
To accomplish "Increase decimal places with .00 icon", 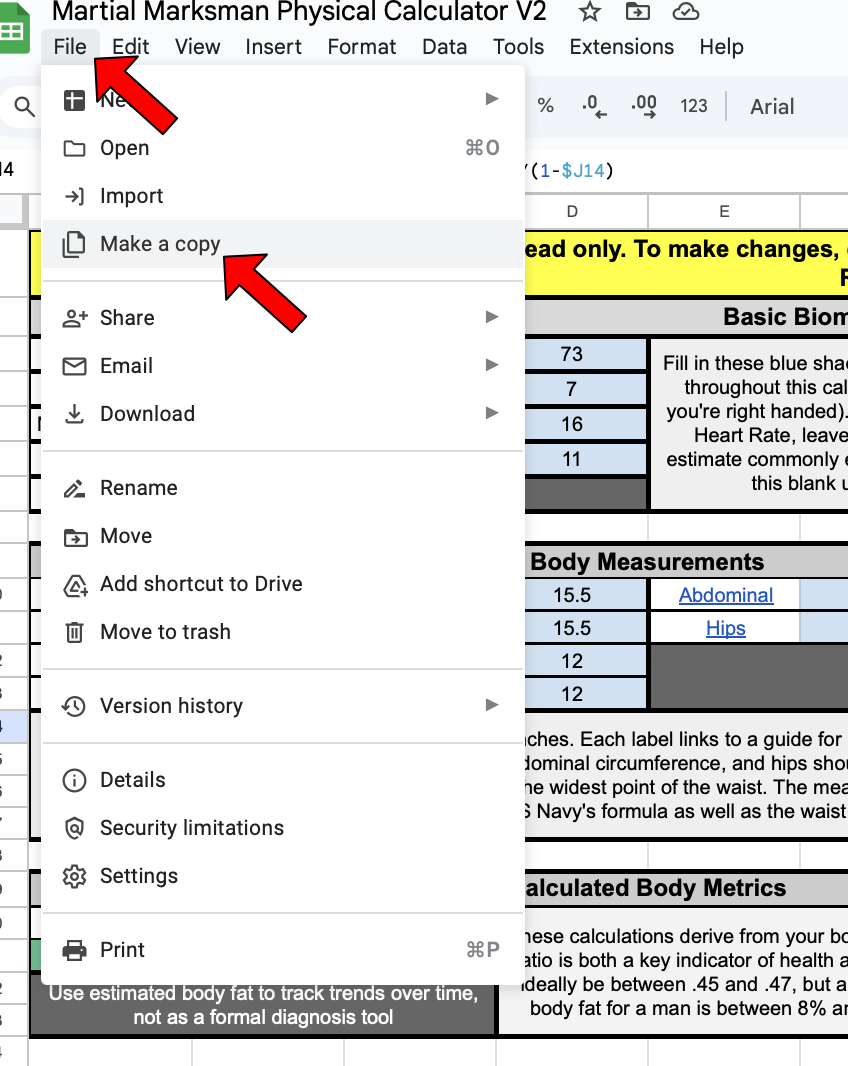I will [640, 106].
